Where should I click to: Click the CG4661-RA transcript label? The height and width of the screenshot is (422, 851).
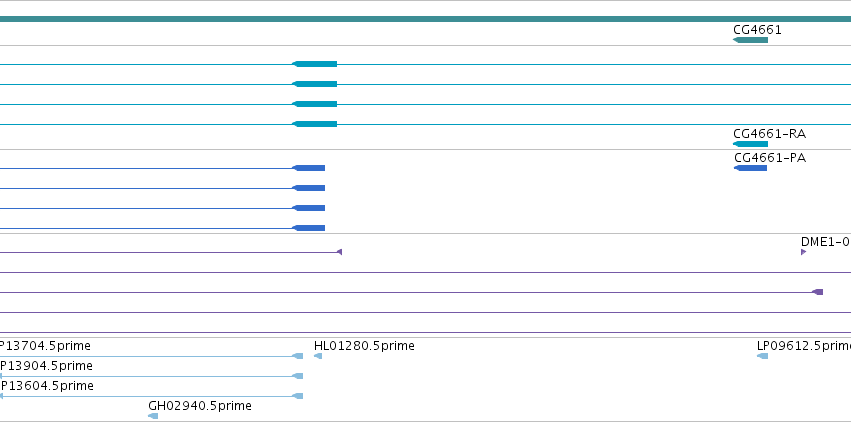[769, 133]
